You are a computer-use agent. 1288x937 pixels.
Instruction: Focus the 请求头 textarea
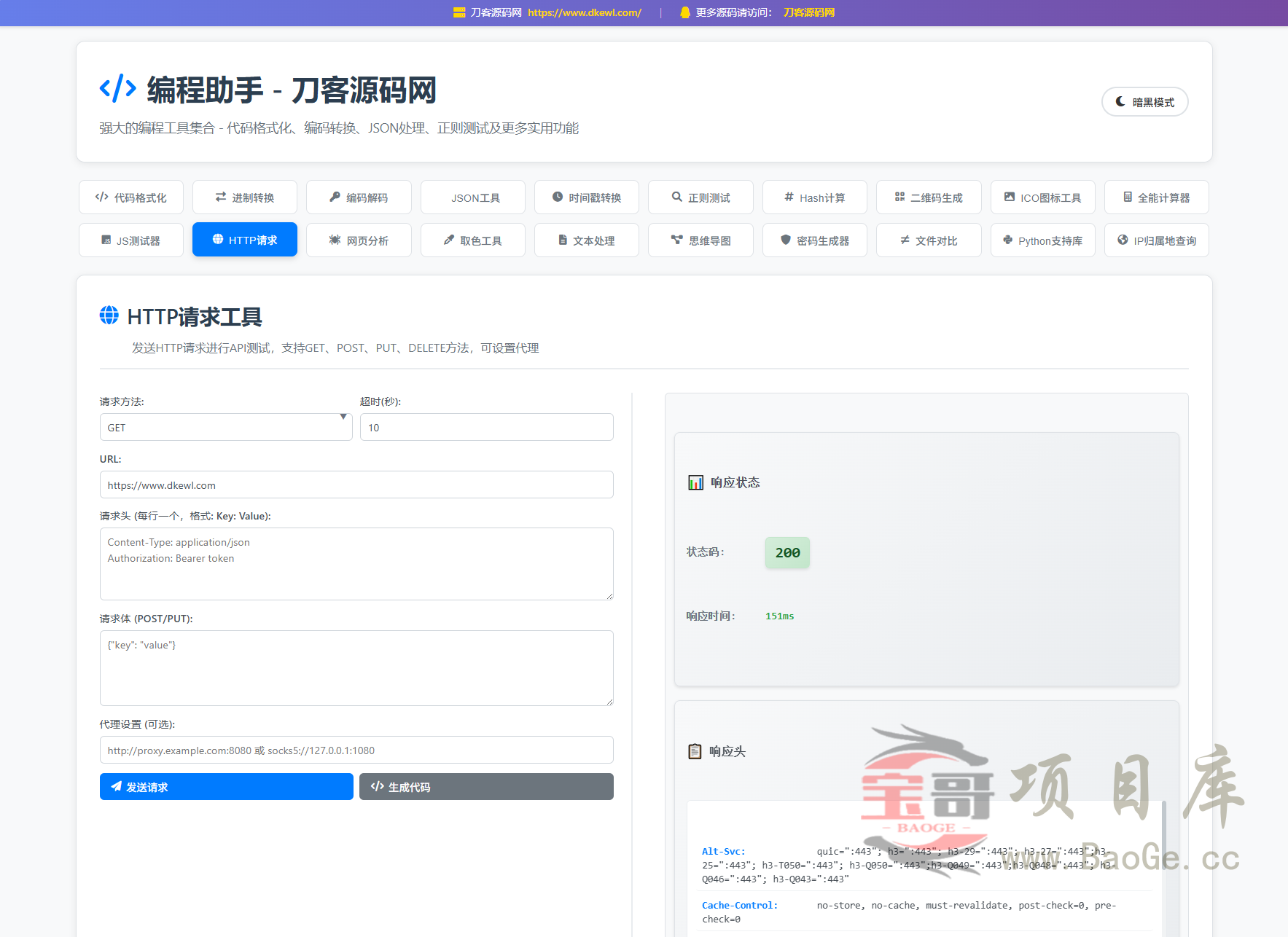356,564
